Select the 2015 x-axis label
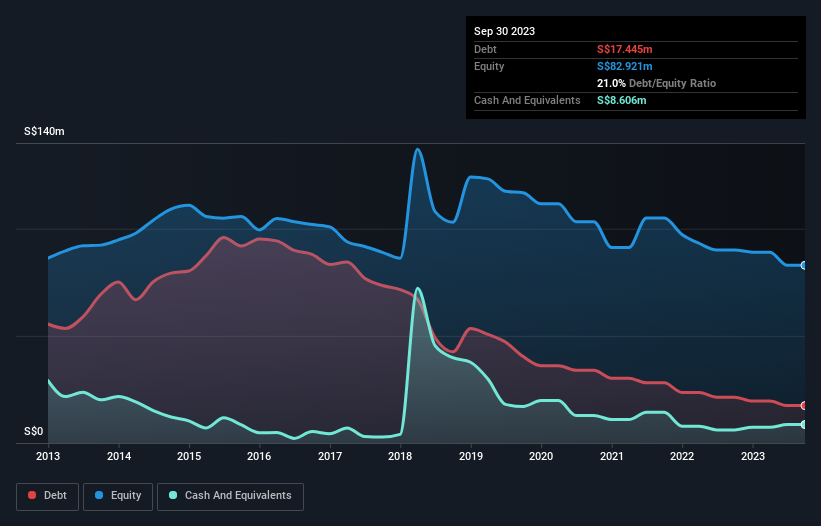This screenshot has width=821, height=526. (x=189, y=456)
